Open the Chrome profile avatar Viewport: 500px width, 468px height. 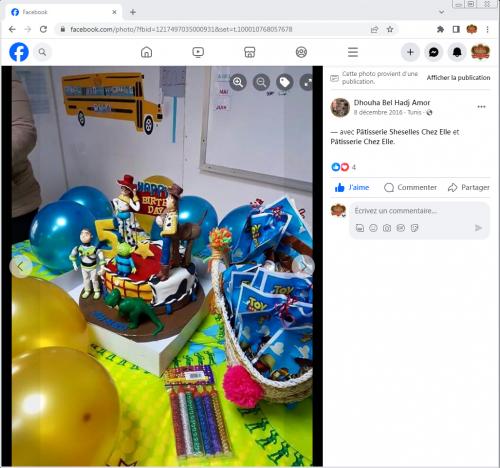[x=472, y=29]
